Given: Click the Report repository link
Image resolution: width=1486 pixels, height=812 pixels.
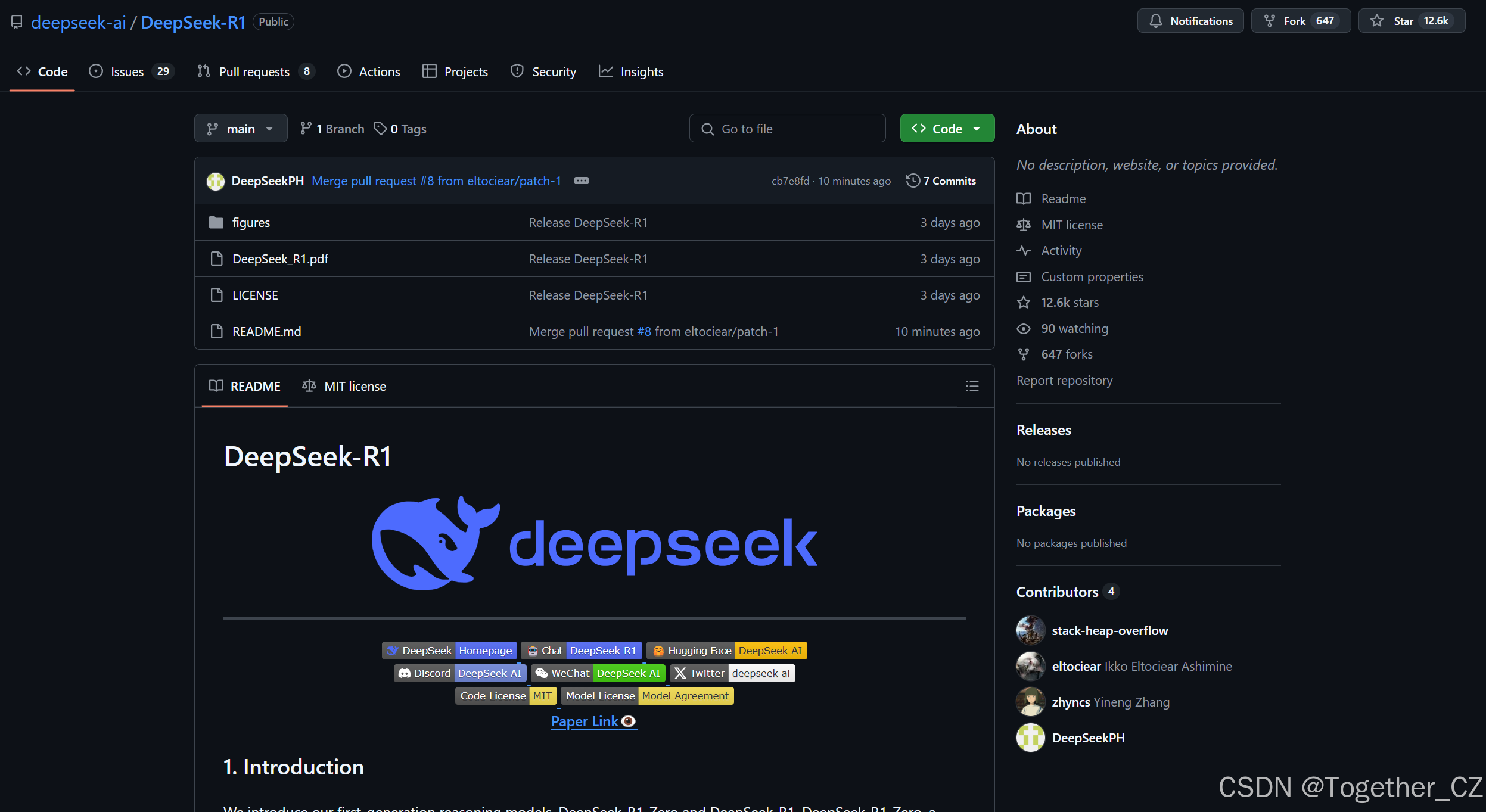Looking at the screenshot, I should 1064,381.
